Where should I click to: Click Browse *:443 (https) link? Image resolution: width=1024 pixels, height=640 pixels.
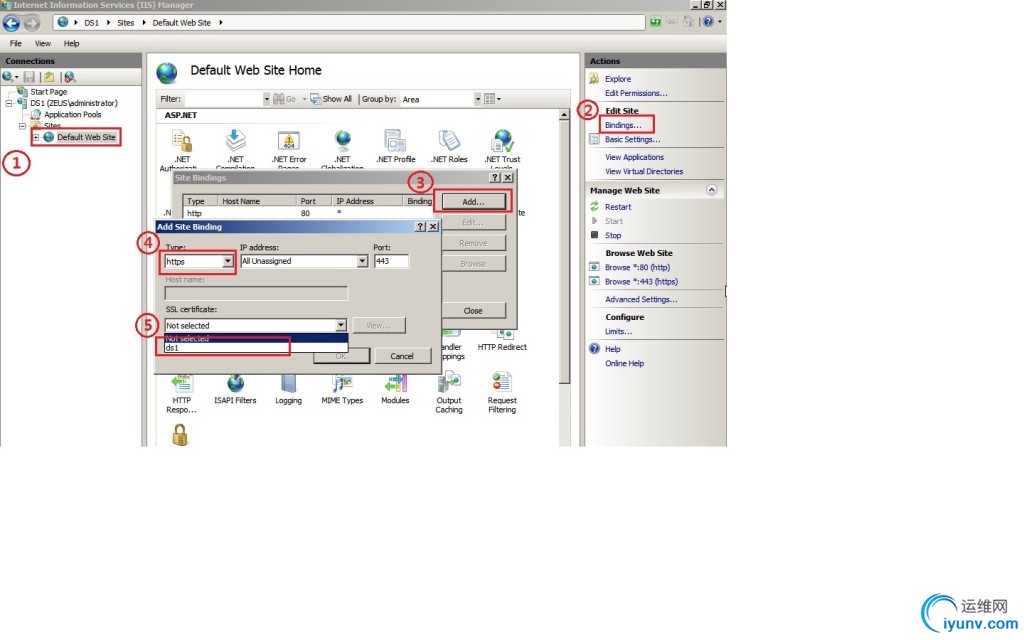(641, 281)
